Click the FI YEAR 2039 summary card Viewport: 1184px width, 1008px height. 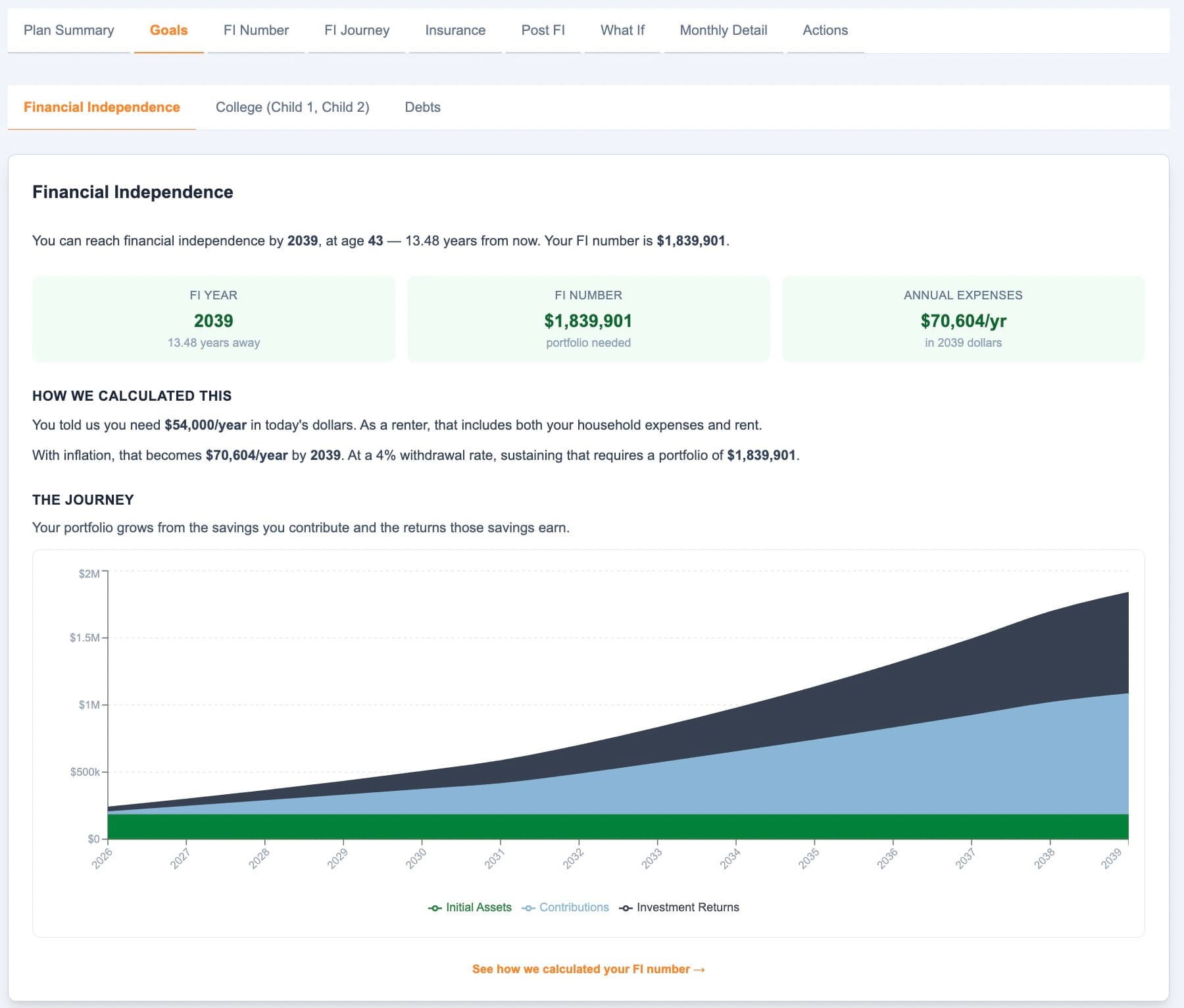tap(213, 318)
